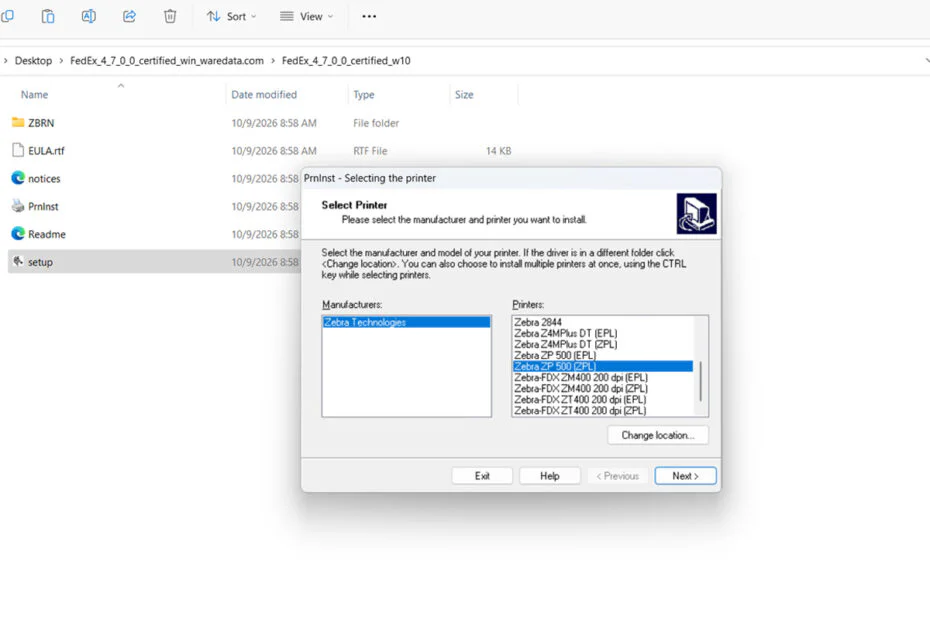Click Exit in PrnInst dialog

(482, 476)
